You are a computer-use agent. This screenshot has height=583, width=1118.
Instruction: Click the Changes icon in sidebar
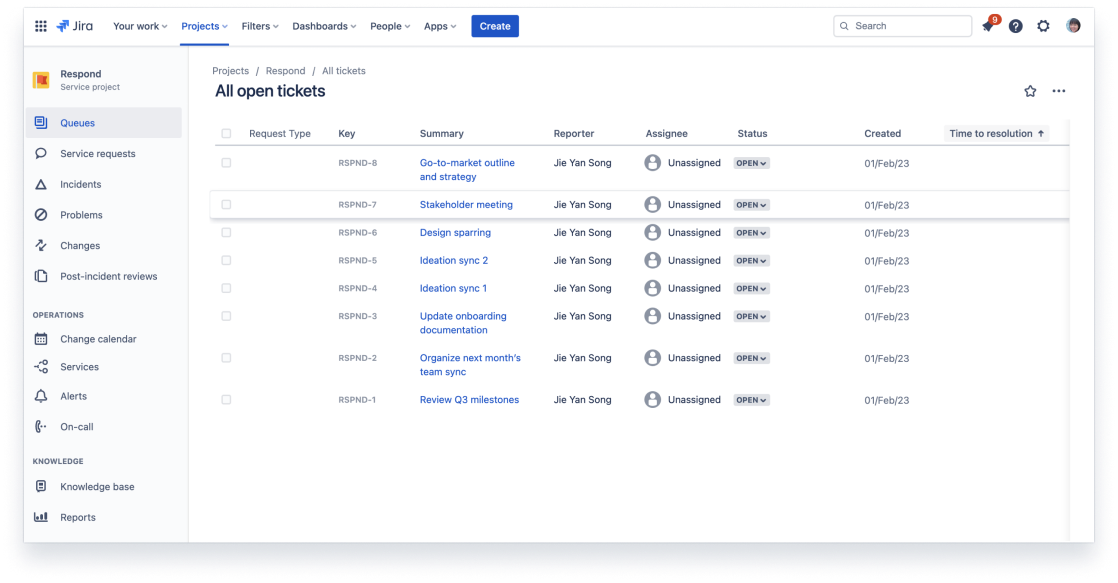pos(41,245)
